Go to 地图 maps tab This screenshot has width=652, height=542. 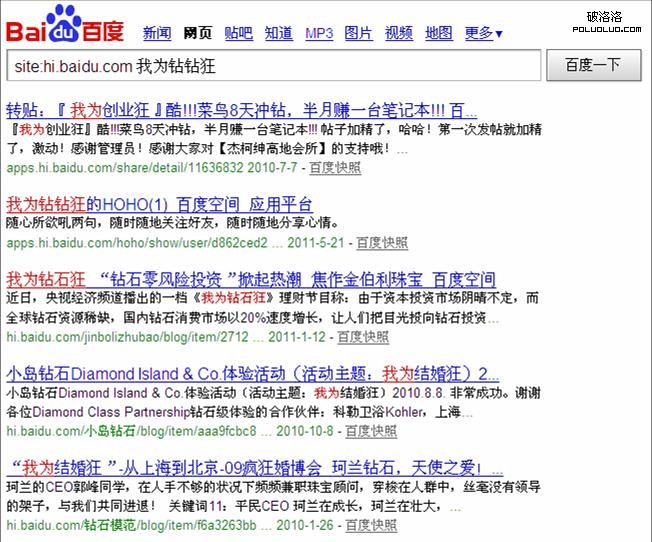[x=438, y=33]
